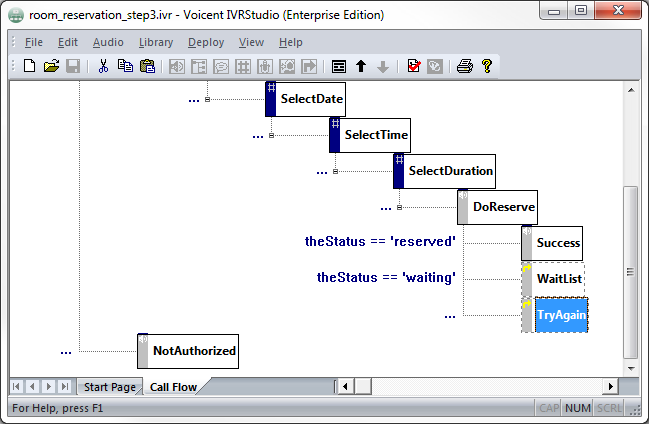This screenshot has width=649, height=424.
Task: Click the Copy icon in toolbar
Action: [x=125, y=67]
